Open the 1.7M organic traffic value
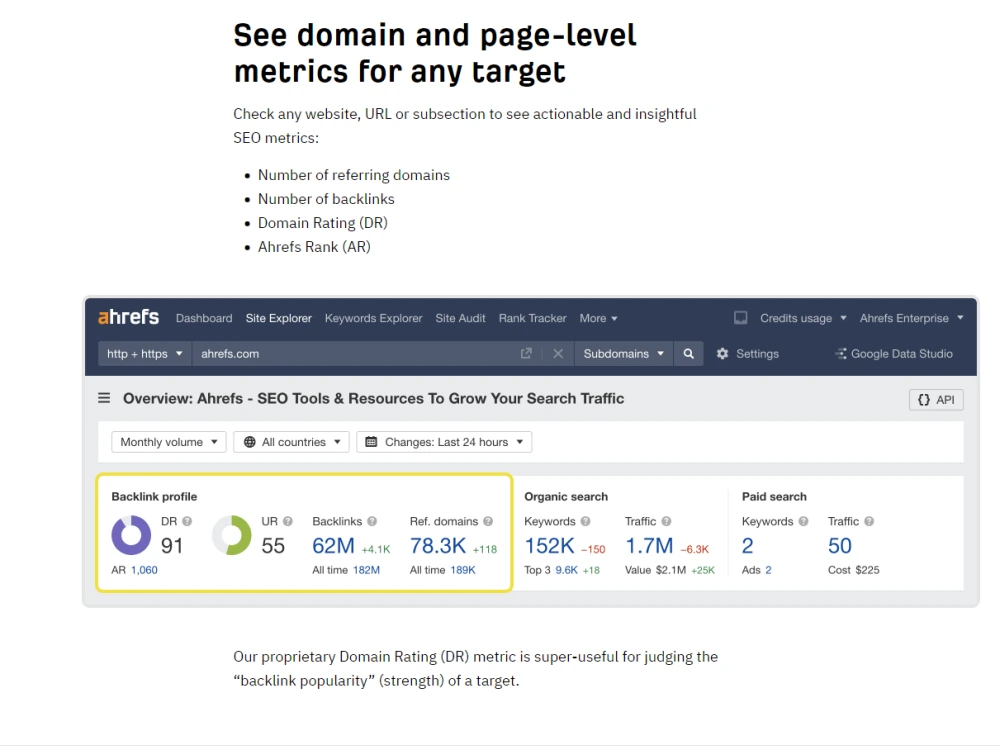1000x750 pixels. (649, 546)
